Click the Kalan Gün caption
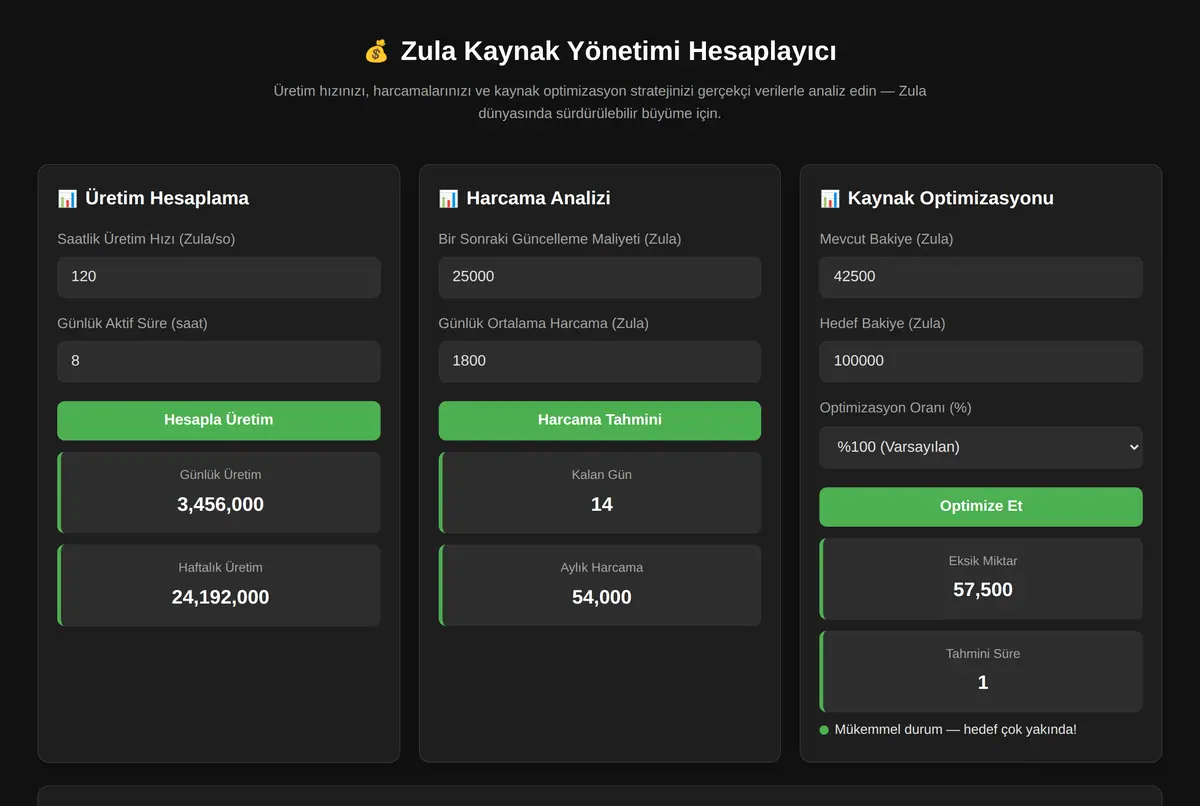This screenshot has height=806, width=1200. tap(602, 475)
